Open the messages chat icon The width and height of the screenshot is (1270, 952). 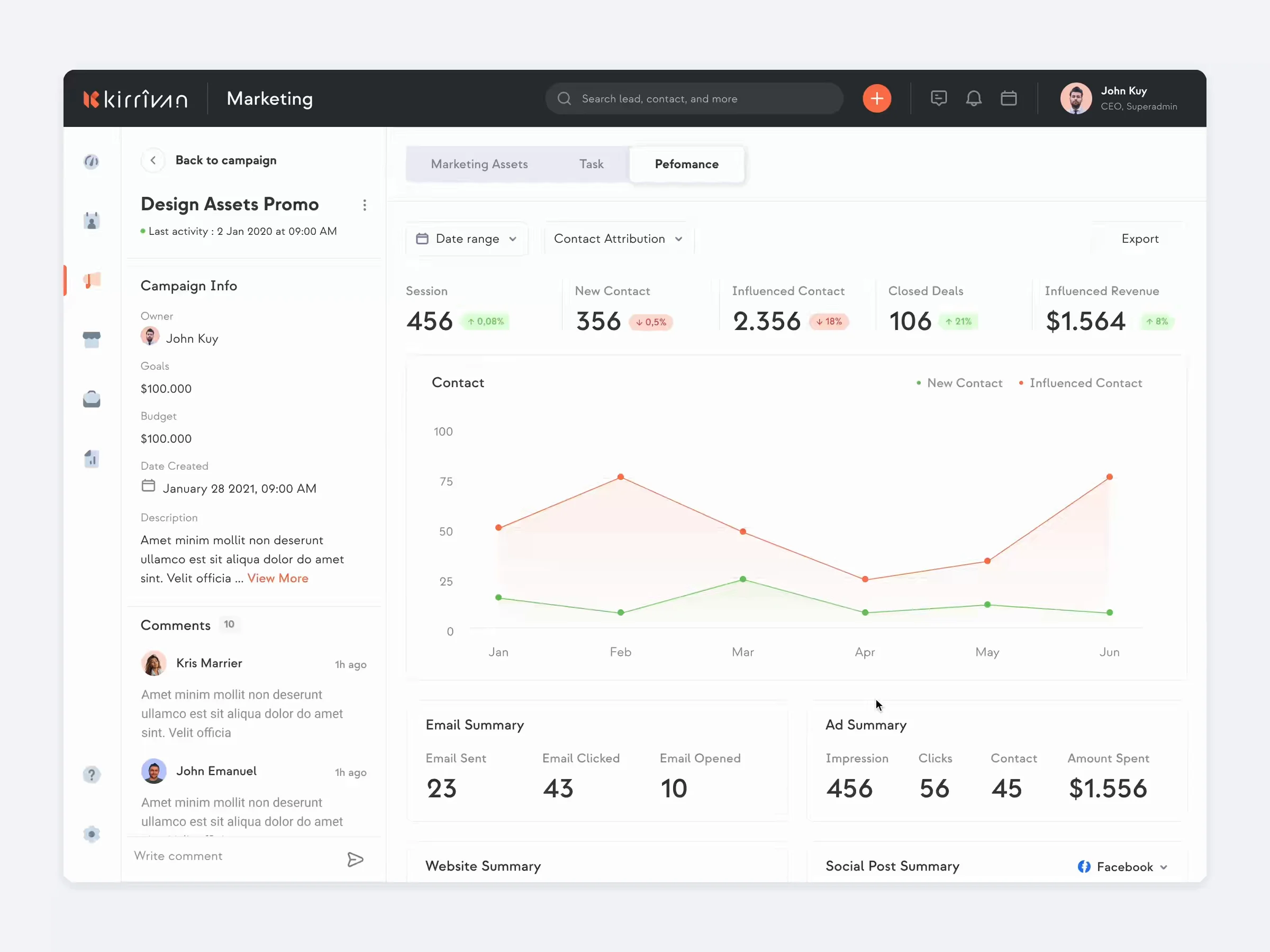pyautogui.click(x=939, y=99)
